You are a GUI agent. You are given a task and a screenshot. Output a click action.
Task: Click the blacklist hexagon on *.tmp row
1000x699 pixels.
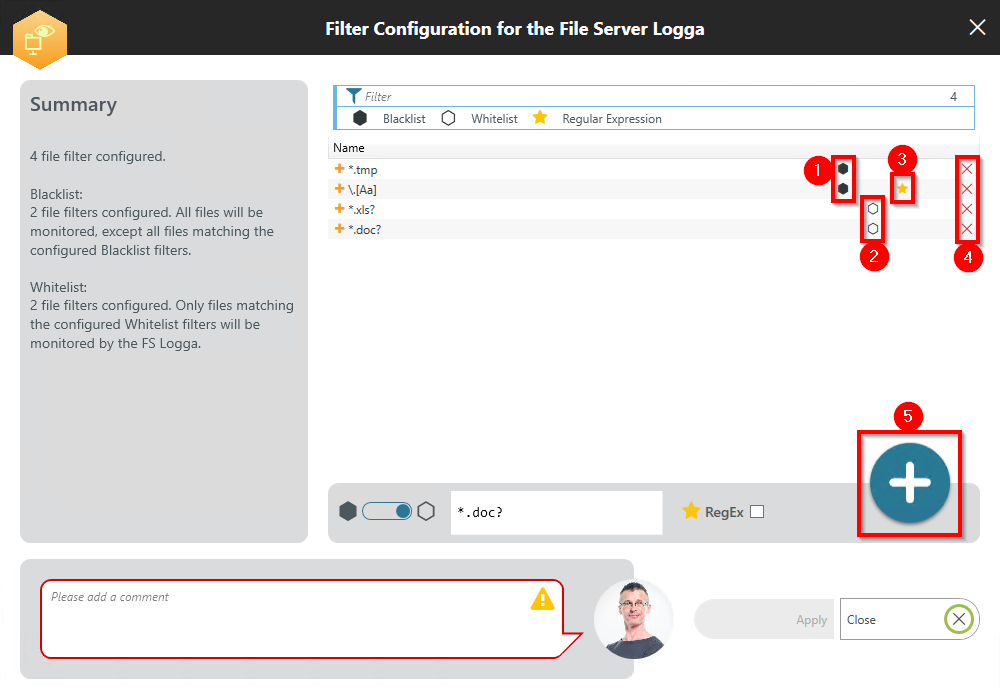(x=843, y=169)
